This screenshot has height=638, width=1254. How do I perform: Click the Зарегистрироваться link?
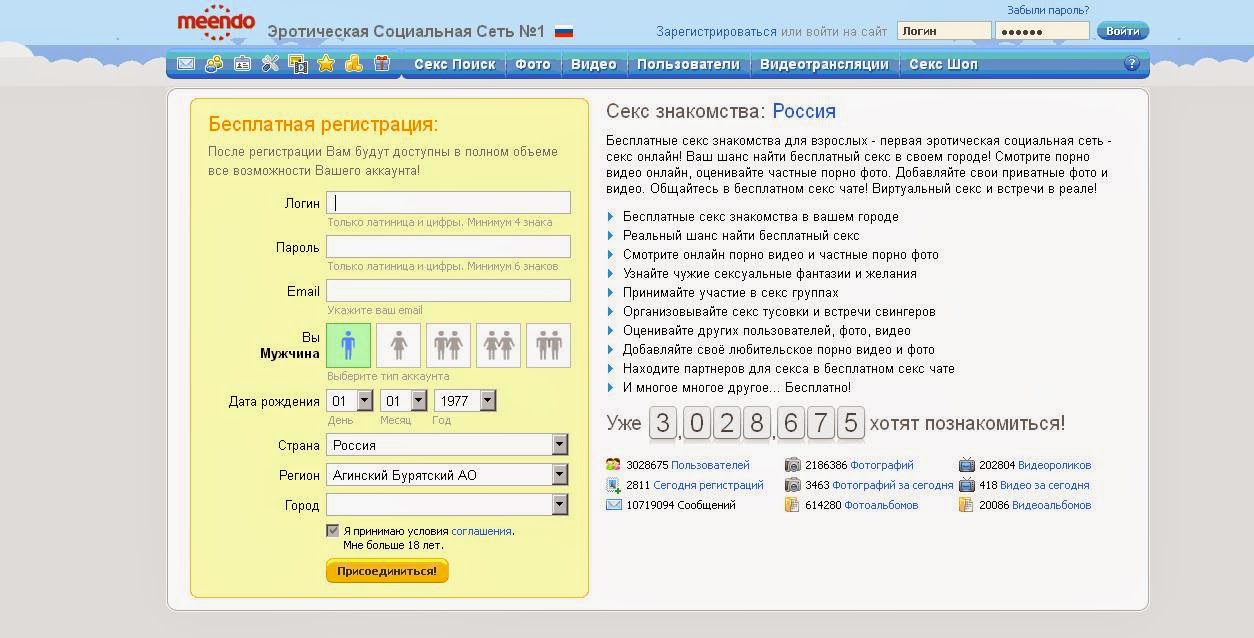tap(716, 32)
